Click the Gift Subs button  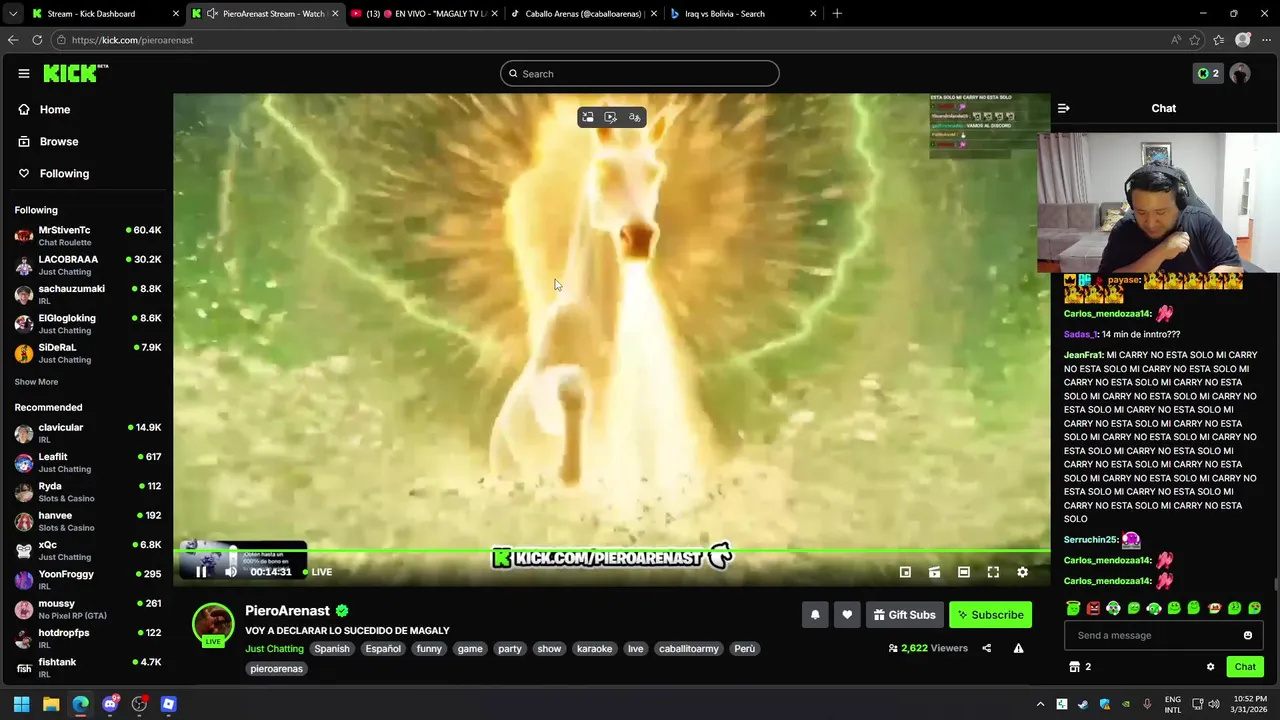pos(904,615)
